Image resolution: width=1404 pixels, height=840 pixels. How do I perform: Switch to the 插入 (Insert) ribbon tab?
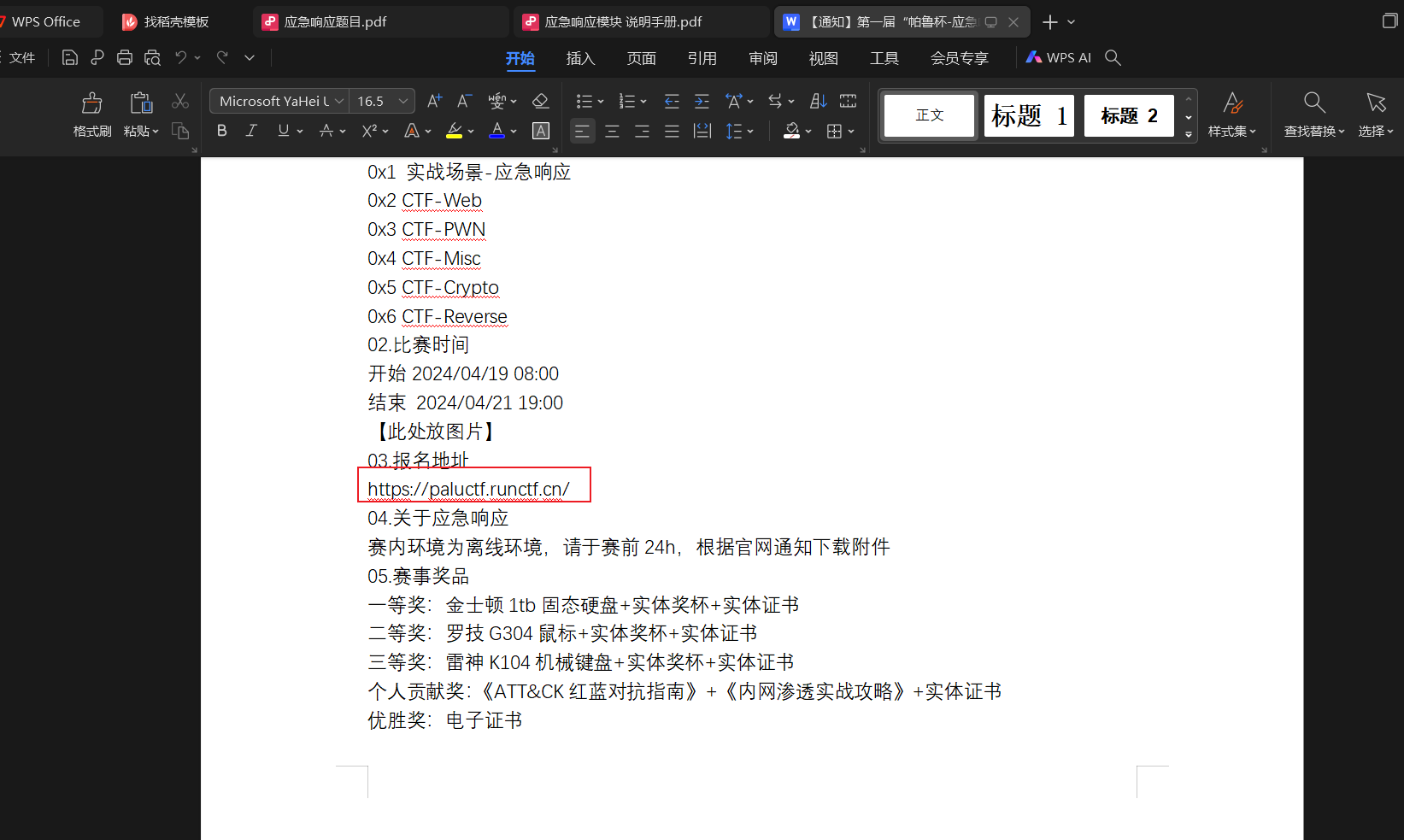pos(580,57)
